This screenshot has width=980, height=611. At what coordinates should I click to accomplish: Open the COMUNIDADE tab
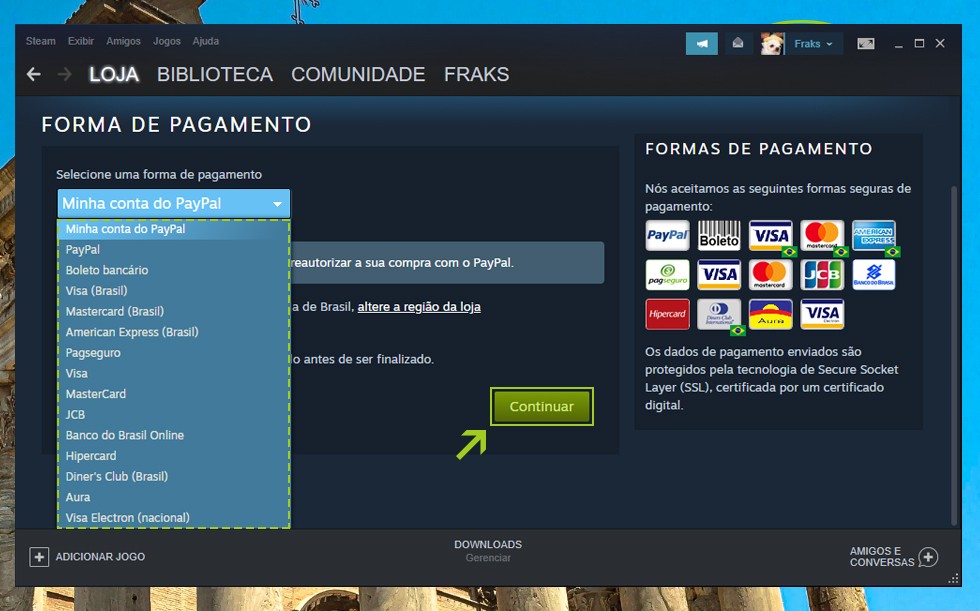(x=358, y=74)
